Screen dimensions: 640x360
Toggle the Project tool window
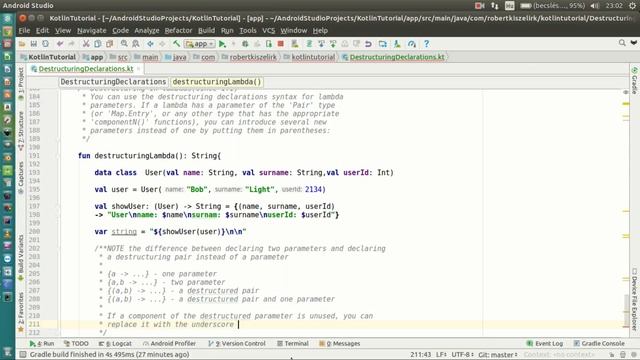click(x=21, y=84)
